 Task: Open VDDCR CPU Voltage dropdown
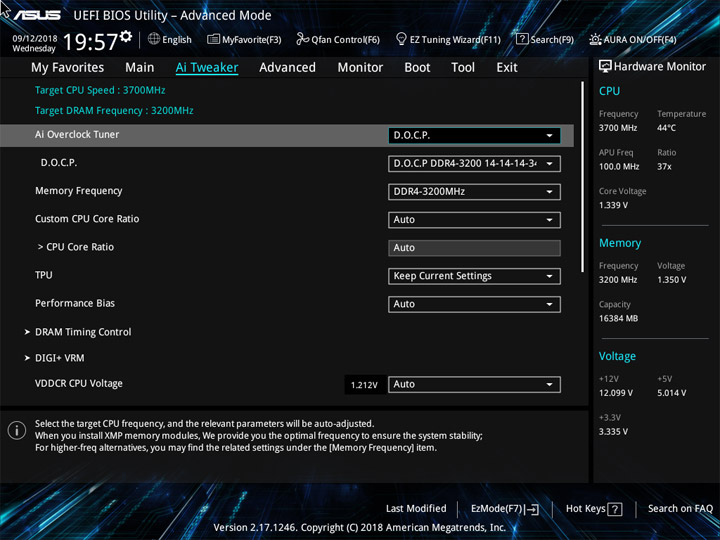pos(474,385)
